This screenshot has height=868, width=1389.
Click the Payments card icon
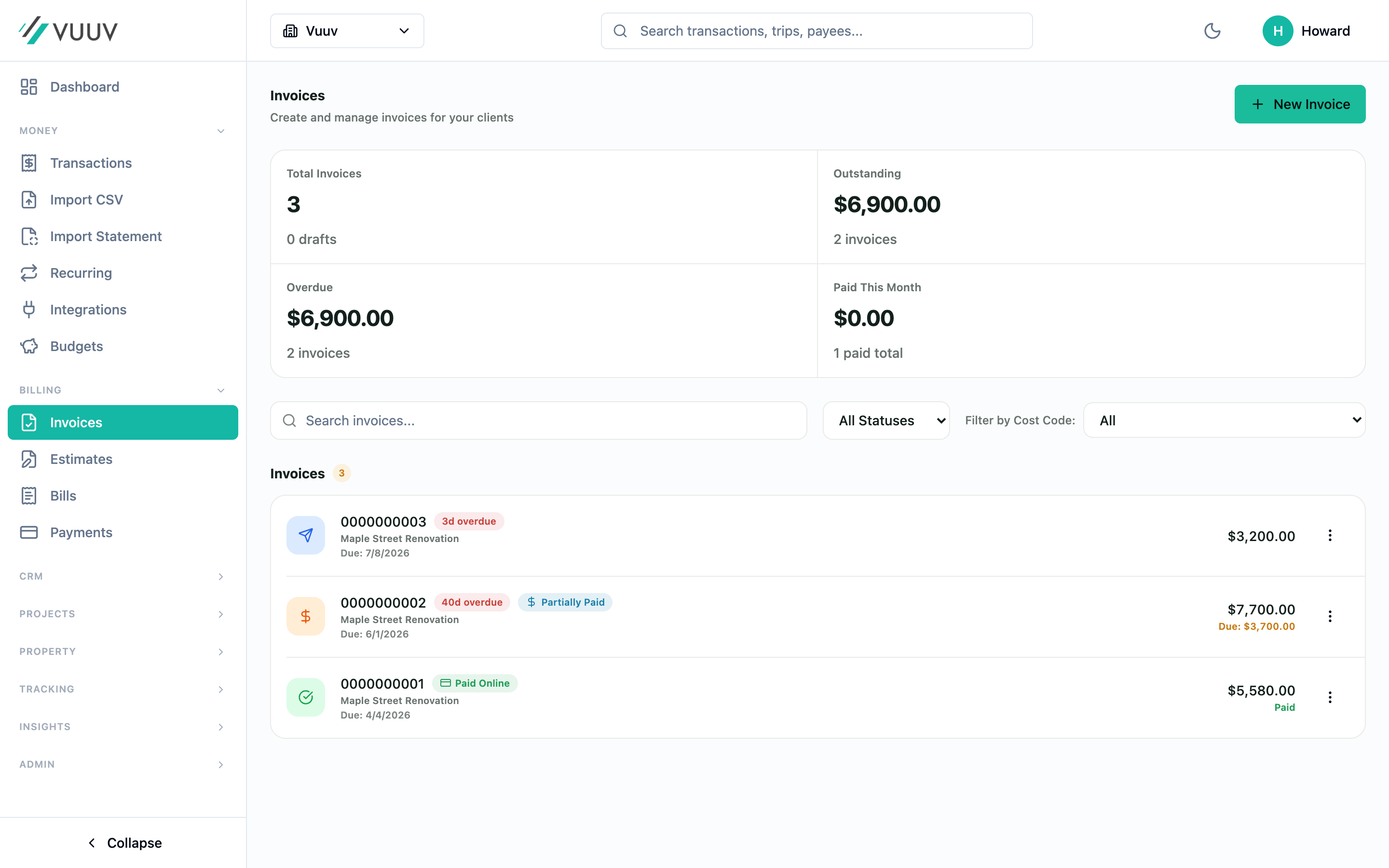29,532
